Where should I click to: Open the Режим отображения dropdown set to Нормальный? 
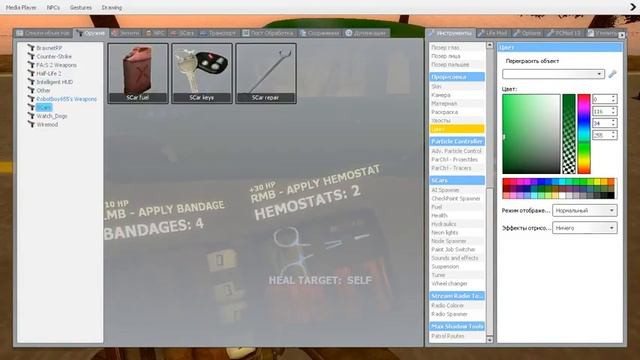[x=584, y=211]
